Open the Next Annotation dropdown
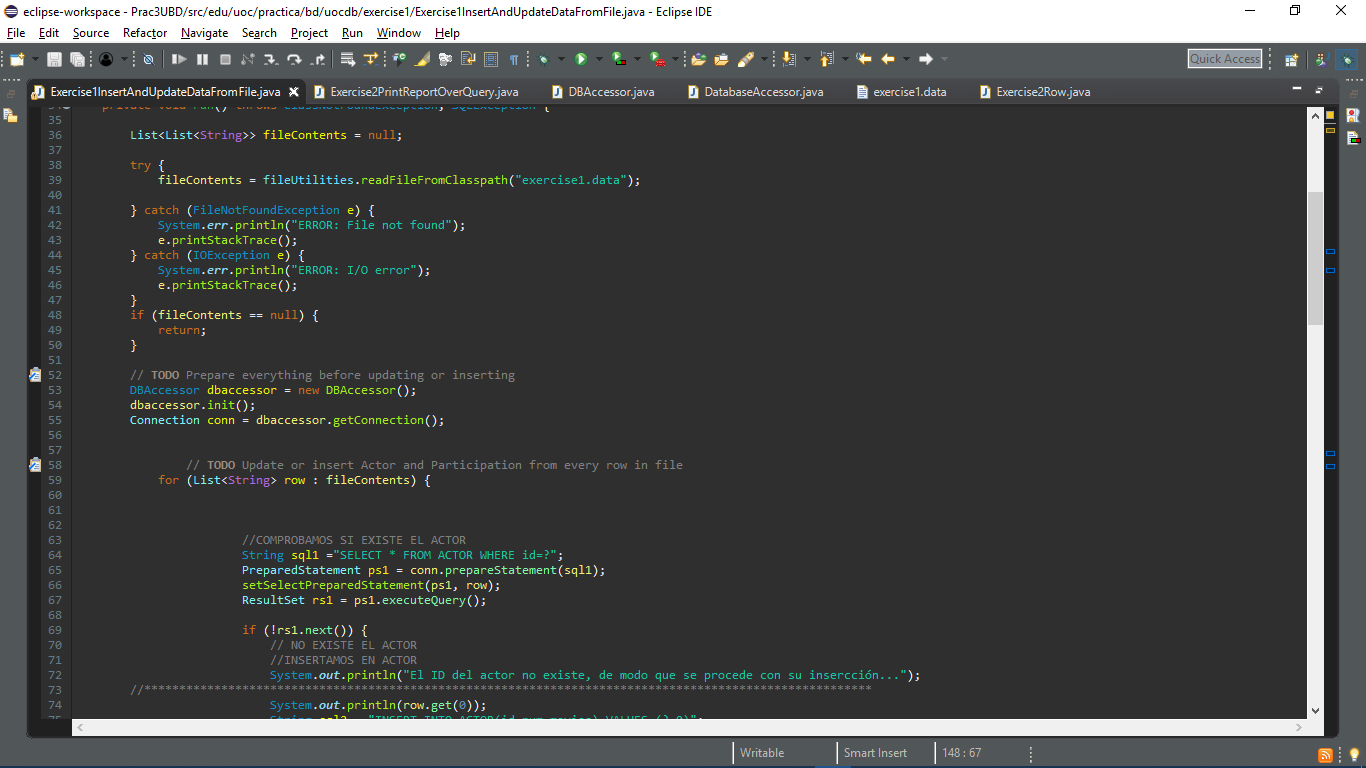The height and width of the screenshot is (768, 1366). tap(807, 59)
